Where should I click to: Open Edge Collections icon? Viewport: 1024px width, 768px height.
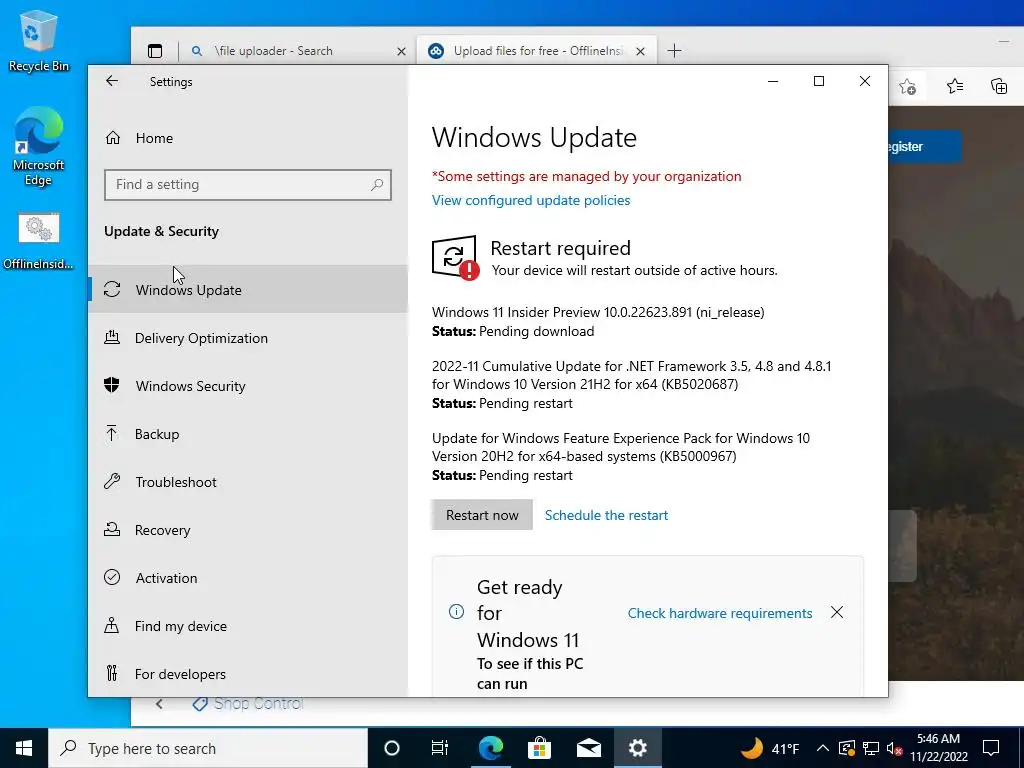(999, 86)
